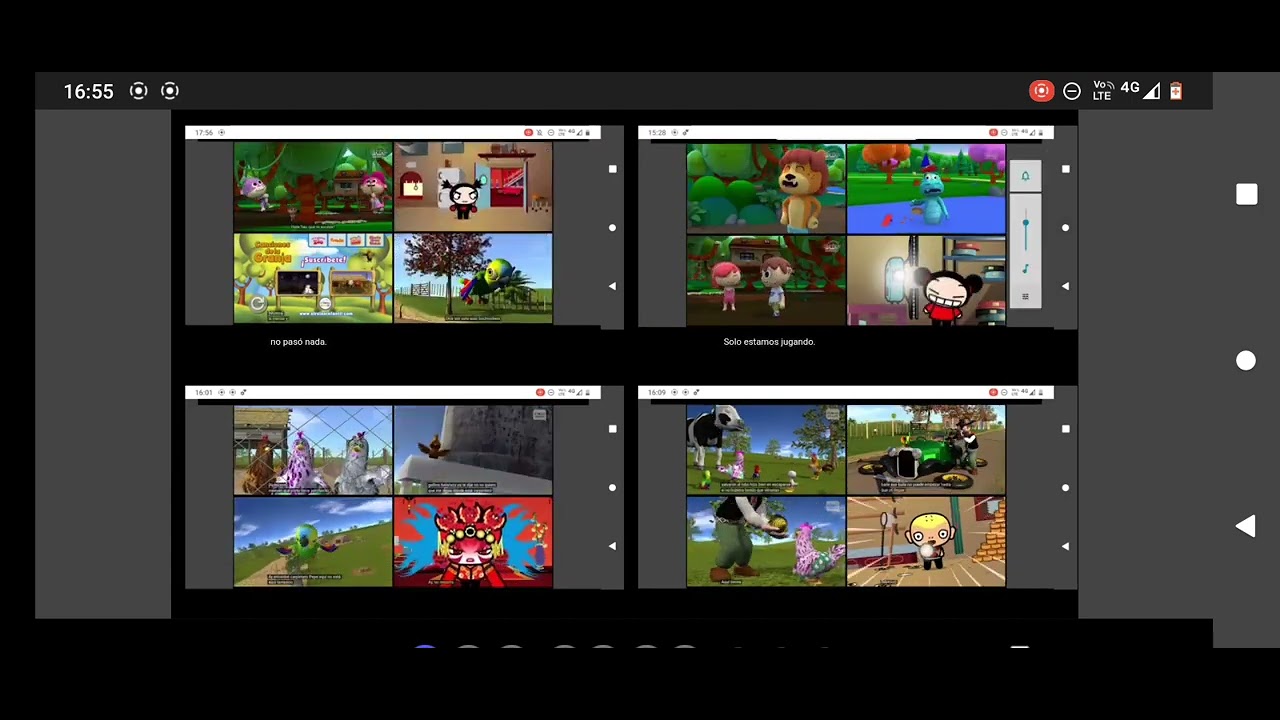Open the green parrot beside the tree video
The image size is (1280, 720).
click(473, 278)
